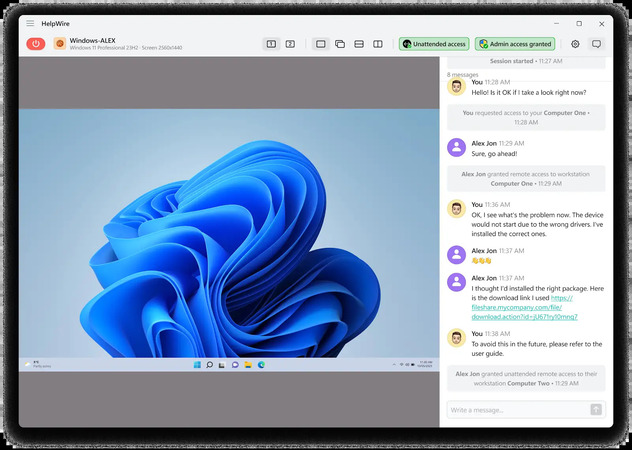Open the fileshare.mycompany.com download link
Viewport: 632px width, 450px height.
524,307
